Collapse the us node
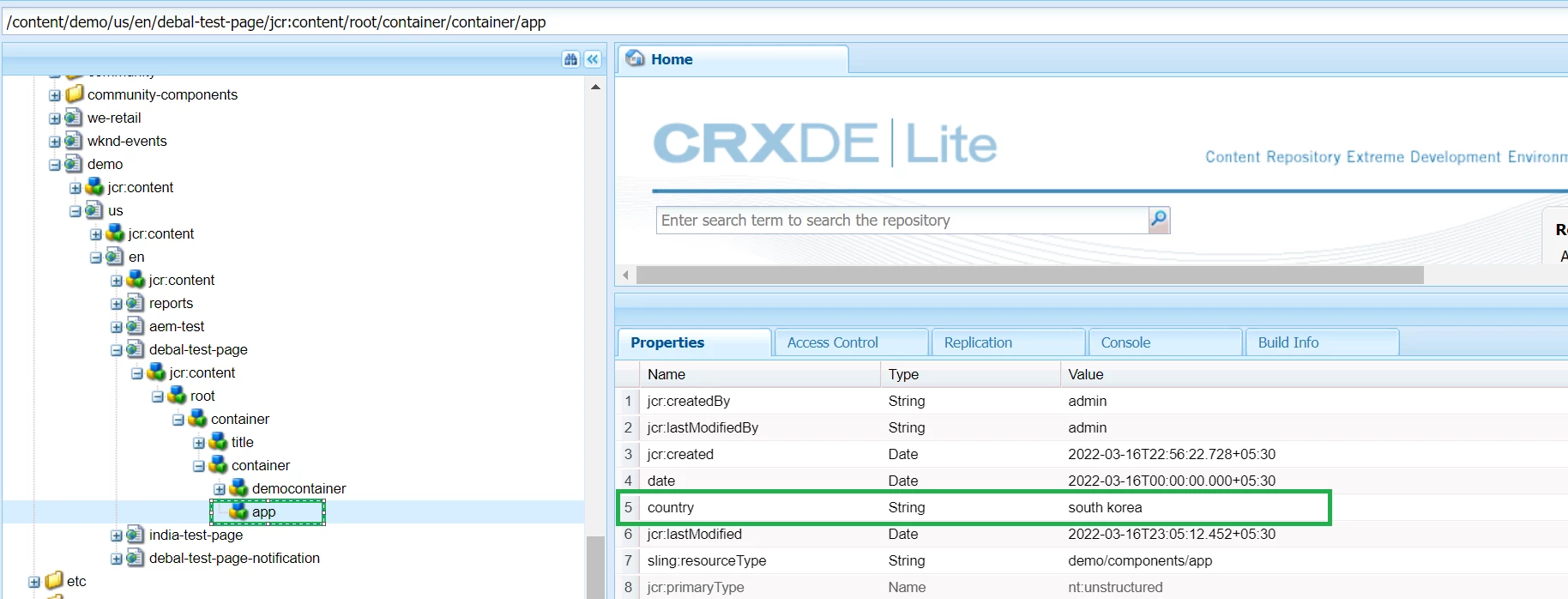The image size is (1568, 599). [x=75, y=211]
